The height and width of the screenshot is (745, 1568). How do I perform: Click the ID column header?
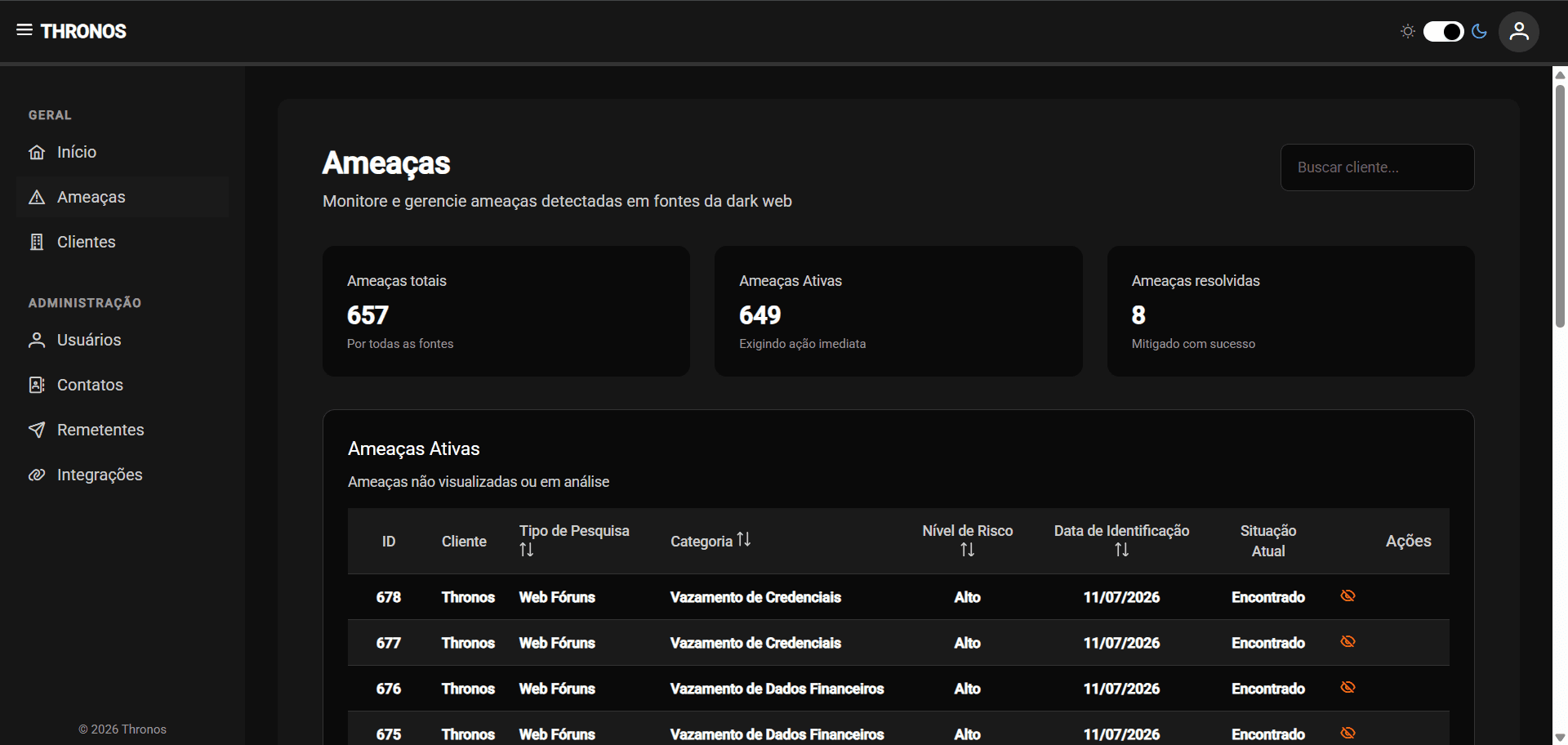[x=389, y=542]
